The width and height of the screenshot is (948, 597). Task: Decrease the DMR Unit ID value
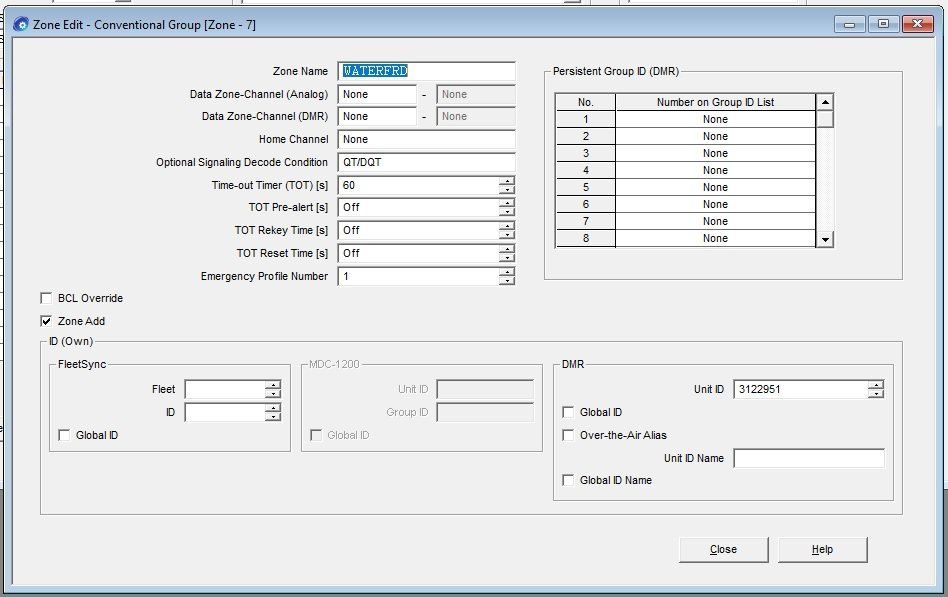coord(875,394)
